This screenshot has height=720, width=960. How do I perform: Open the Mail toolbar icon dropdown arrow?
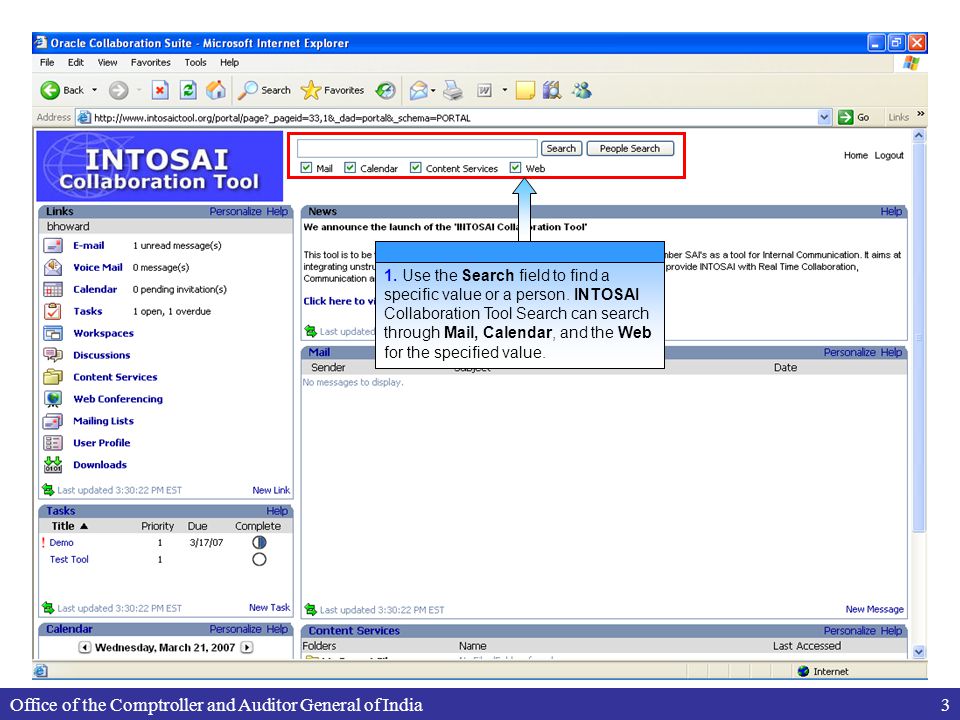click(433, 91)
